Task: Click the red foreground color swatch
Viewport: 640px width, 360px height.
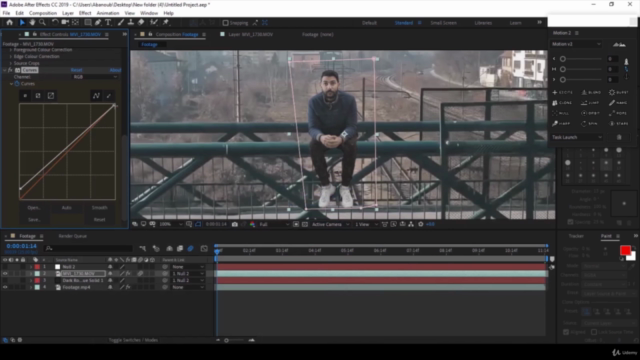Action: [625, 250]
